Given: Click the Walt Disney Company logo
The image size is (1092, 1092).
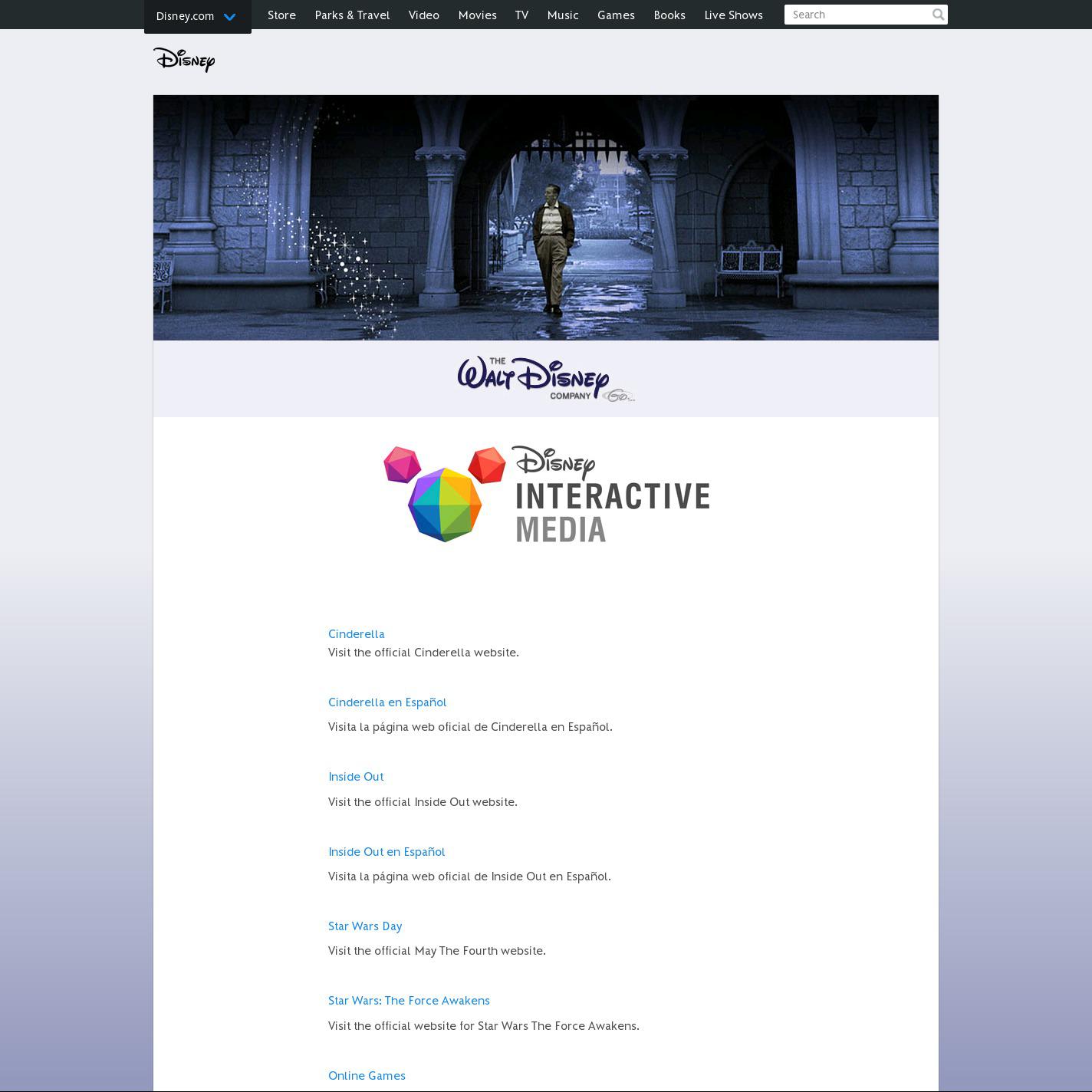Looking at the screenshot, I should click(x=545, y=379).
